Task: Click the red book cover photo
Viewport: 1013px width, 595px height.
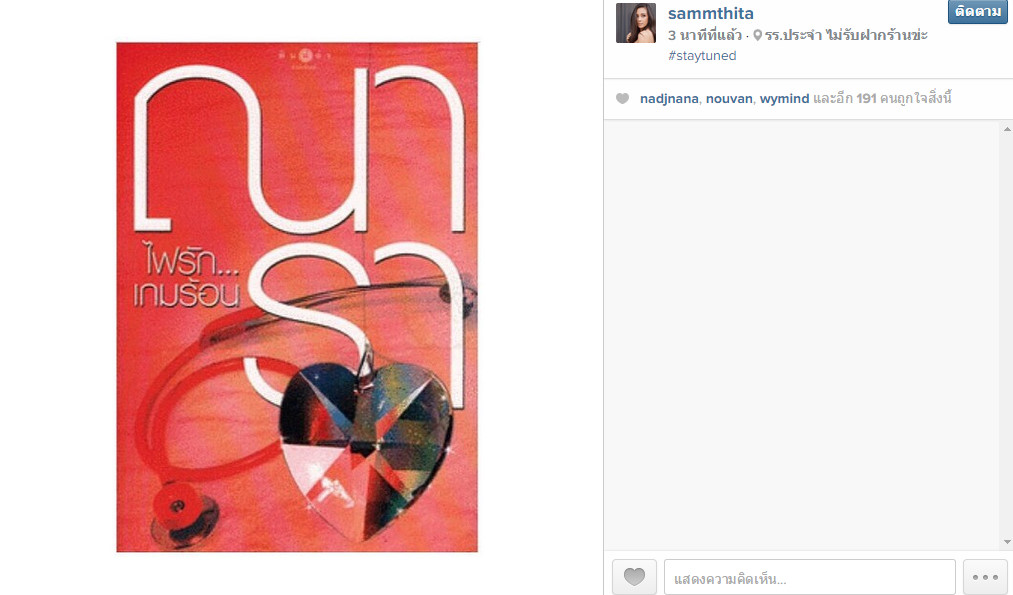Action: pyautogui.click(x=297, y=297)
